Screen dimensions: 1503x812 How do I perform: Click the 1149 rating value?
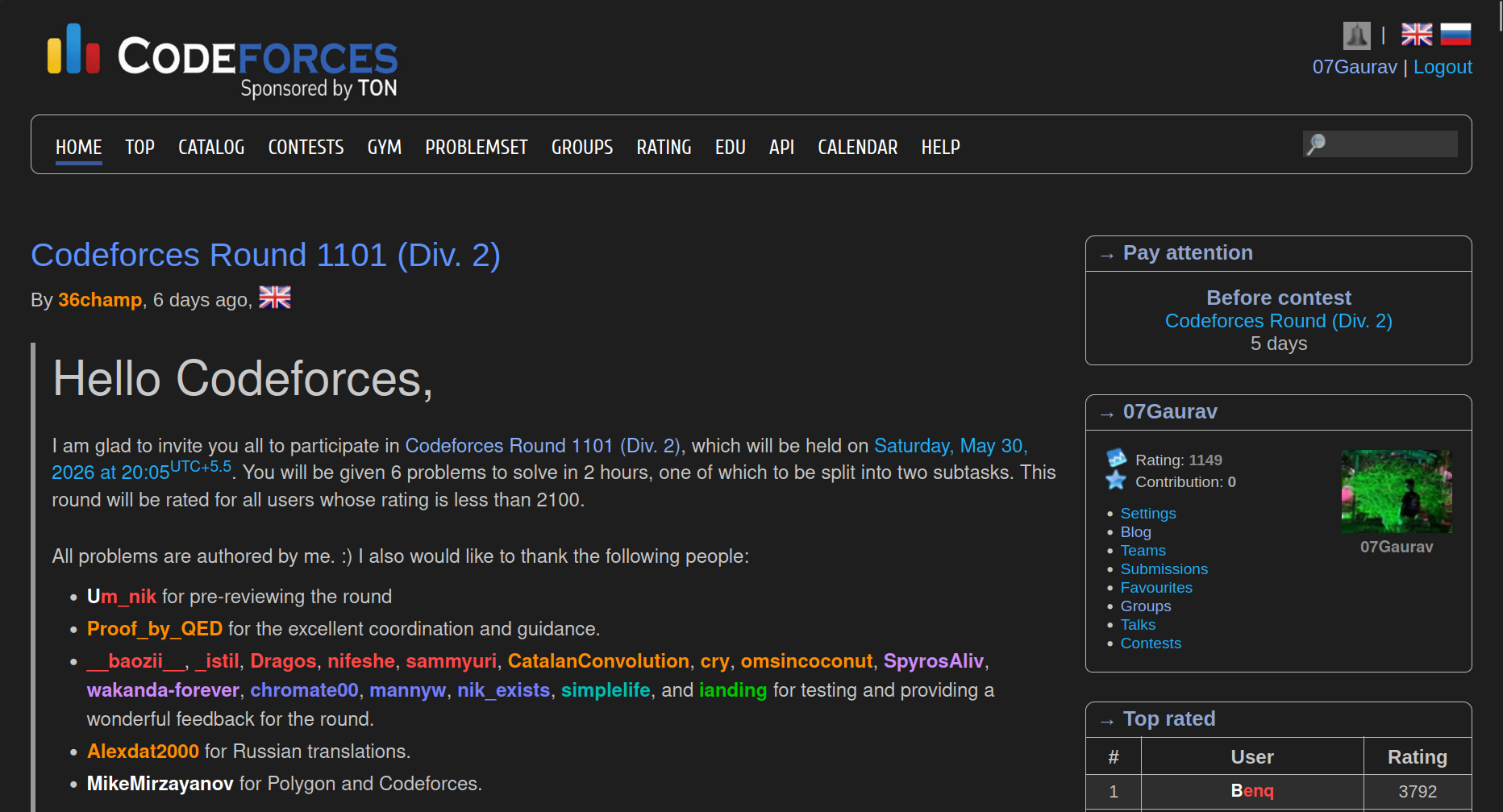point(1205,460)
